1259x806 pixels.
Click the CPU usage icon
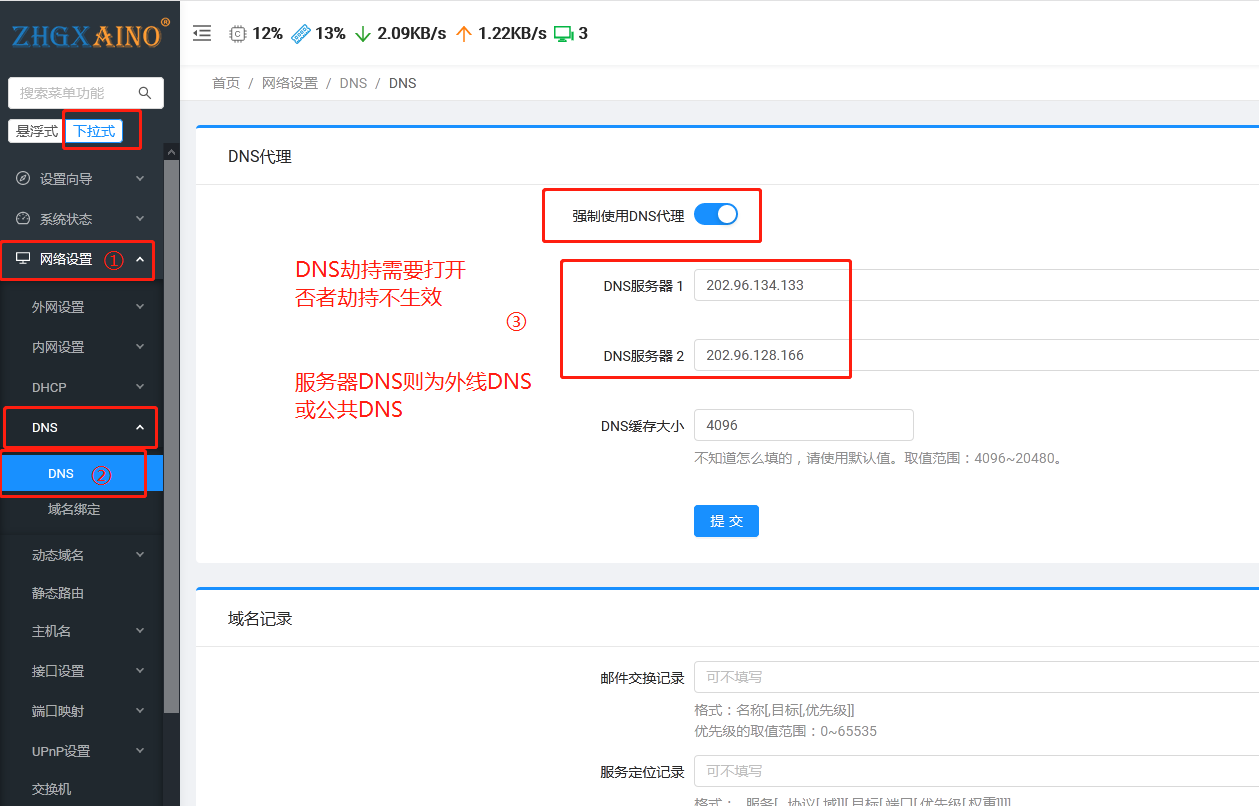click(x=238, y=33)
